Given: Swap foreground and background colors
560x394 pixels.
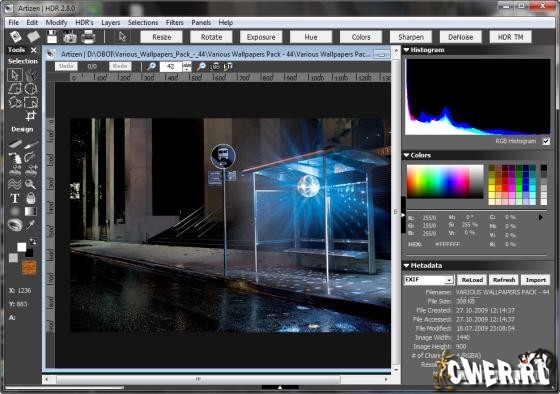Looking at the screenshot, I should [32, 242].
